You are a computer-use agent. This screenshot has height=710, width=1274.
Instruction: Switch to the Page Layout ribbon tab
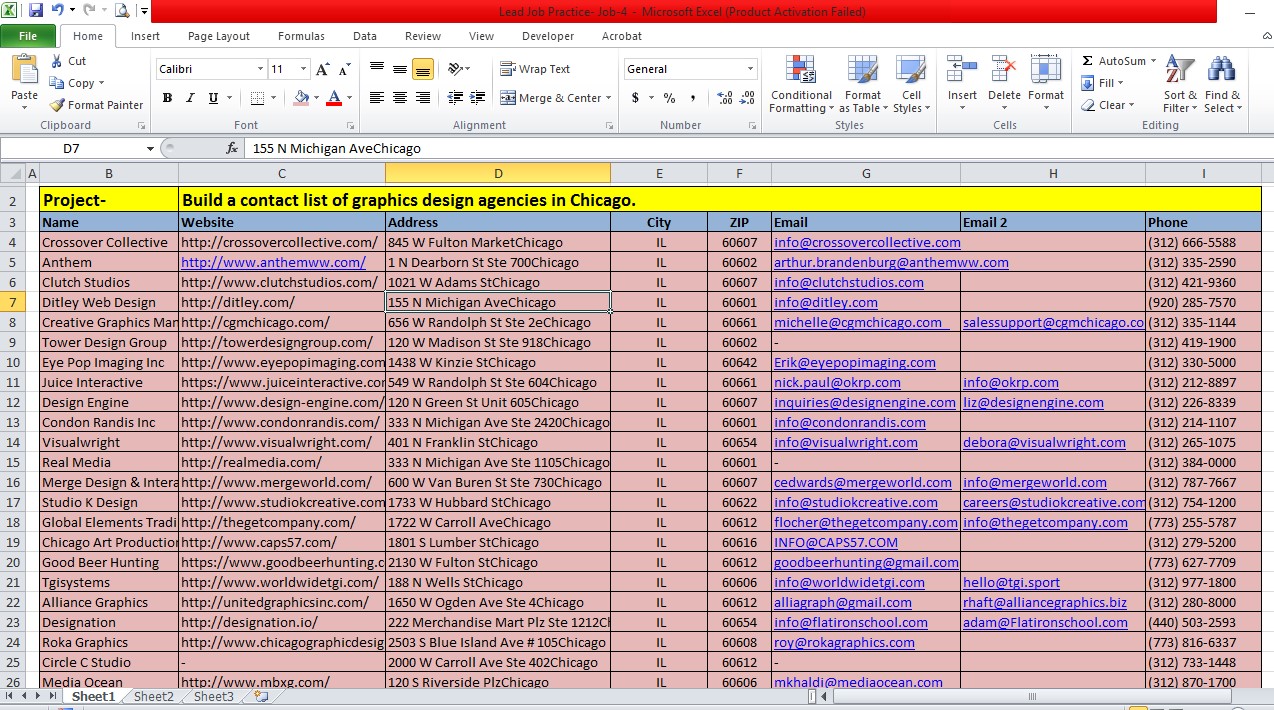[219, 36]
